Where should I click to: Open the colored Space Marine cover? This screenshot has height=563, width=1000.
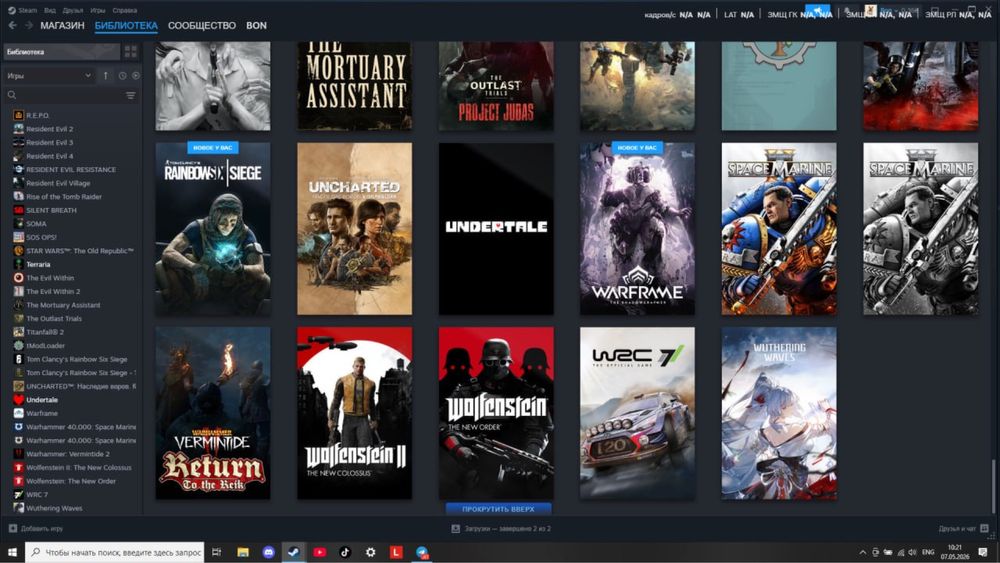tap(779, 228)
